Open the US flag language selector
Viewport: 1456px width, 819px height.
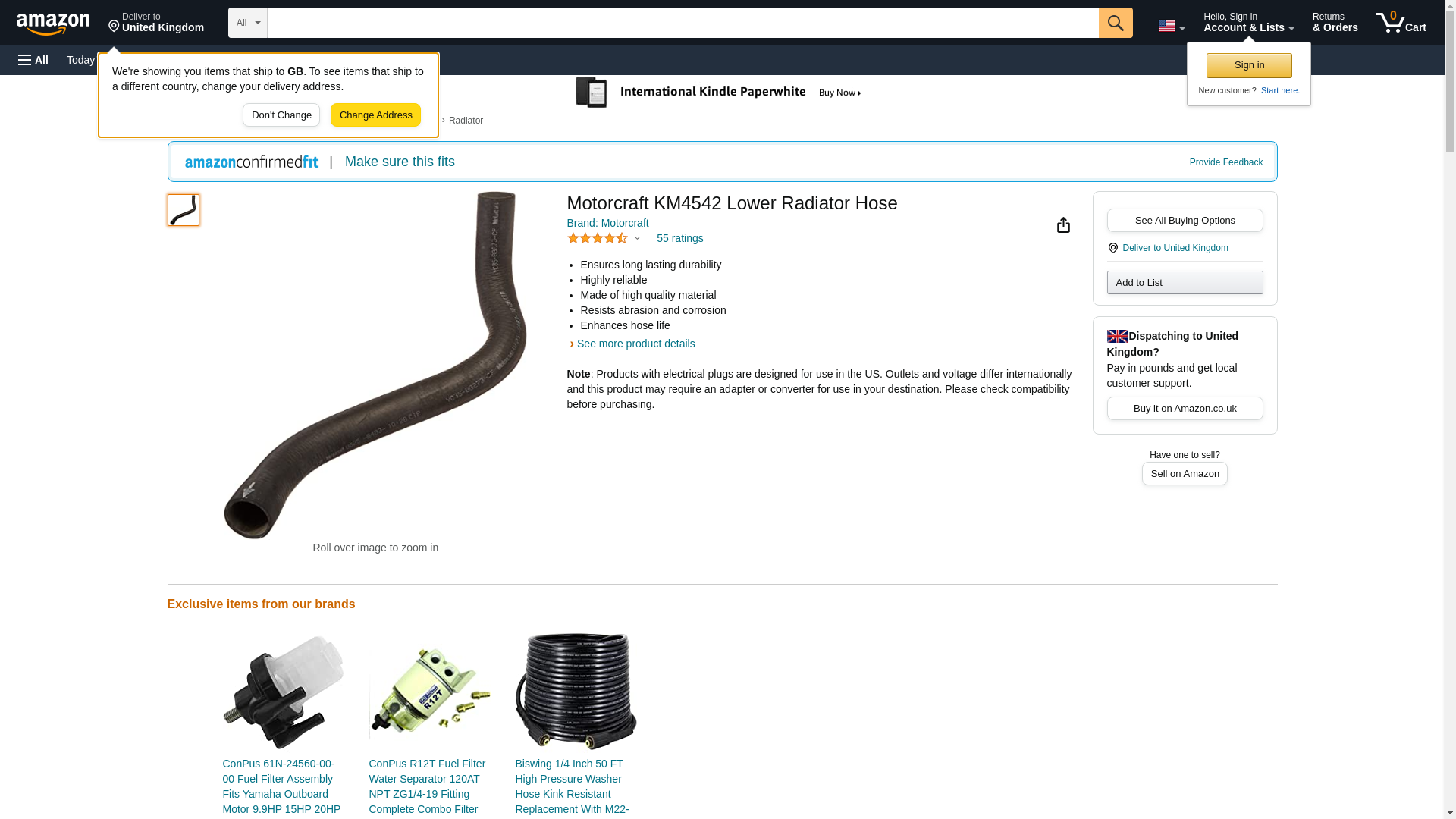click(1171, 26)
